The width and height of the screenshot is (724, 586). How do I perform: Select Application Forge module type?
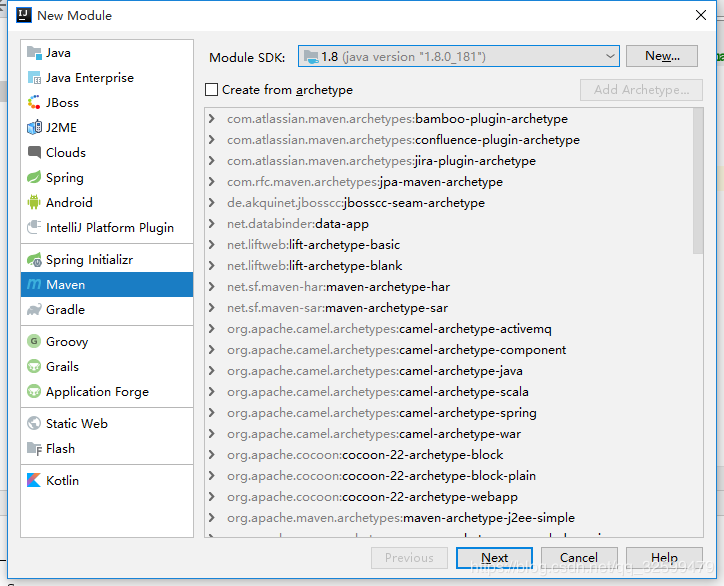click(97, 392)
